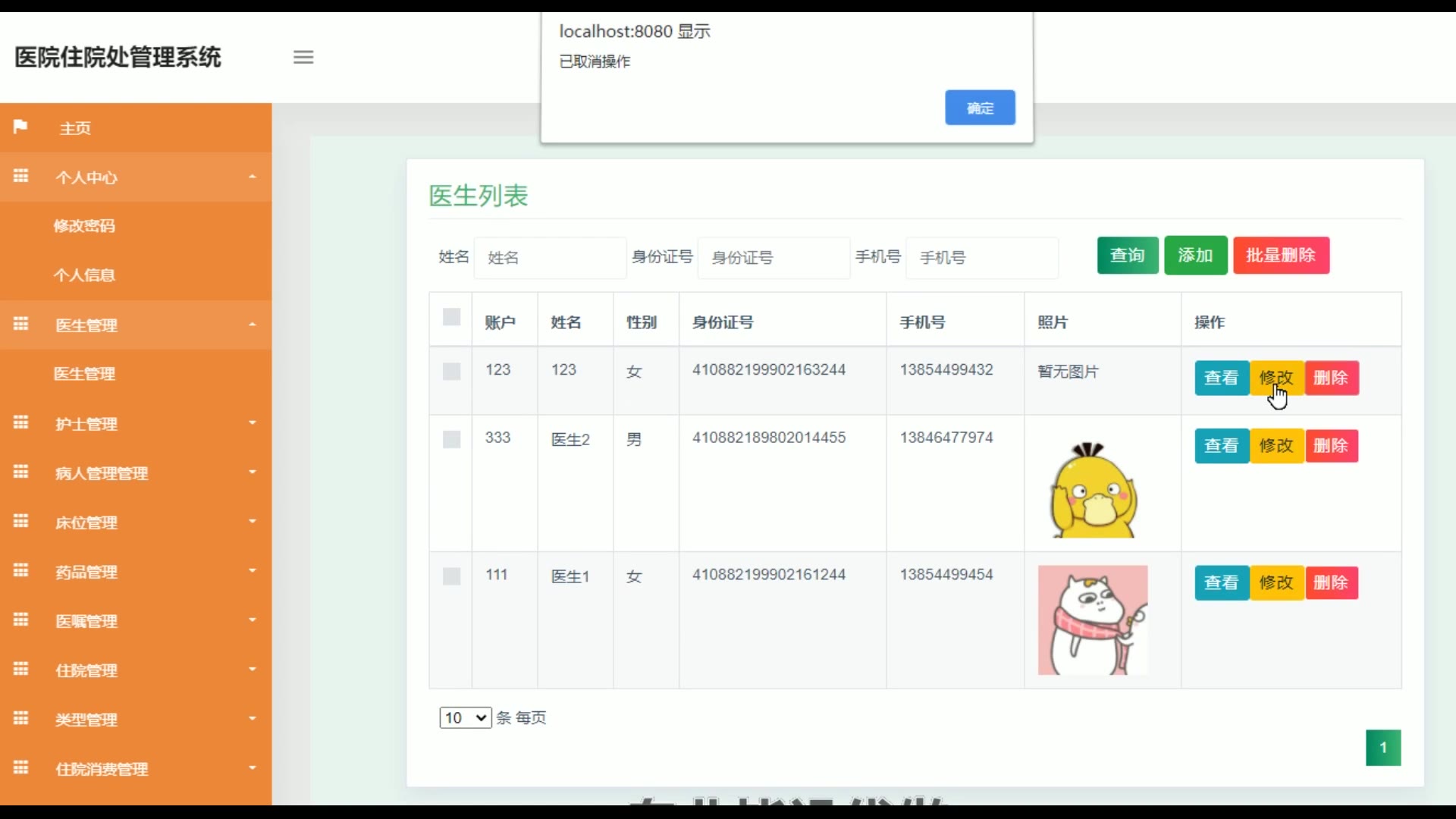Image resolution: width=1456 pixels, height=819 pixels.
Task: Open 个人信息 submenu item
Action: 84,275
